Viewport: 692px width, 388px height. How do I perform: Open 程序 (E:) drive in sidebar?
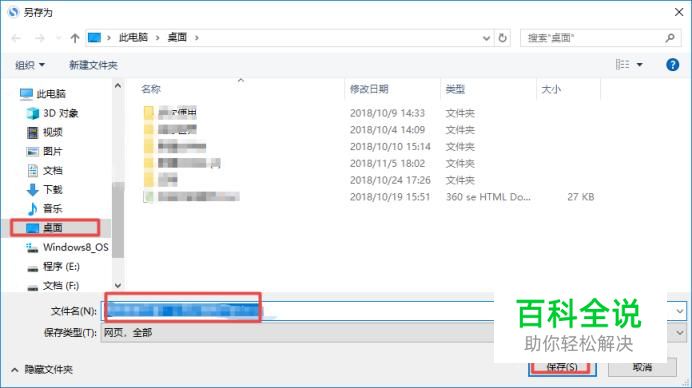coord(53,267)
